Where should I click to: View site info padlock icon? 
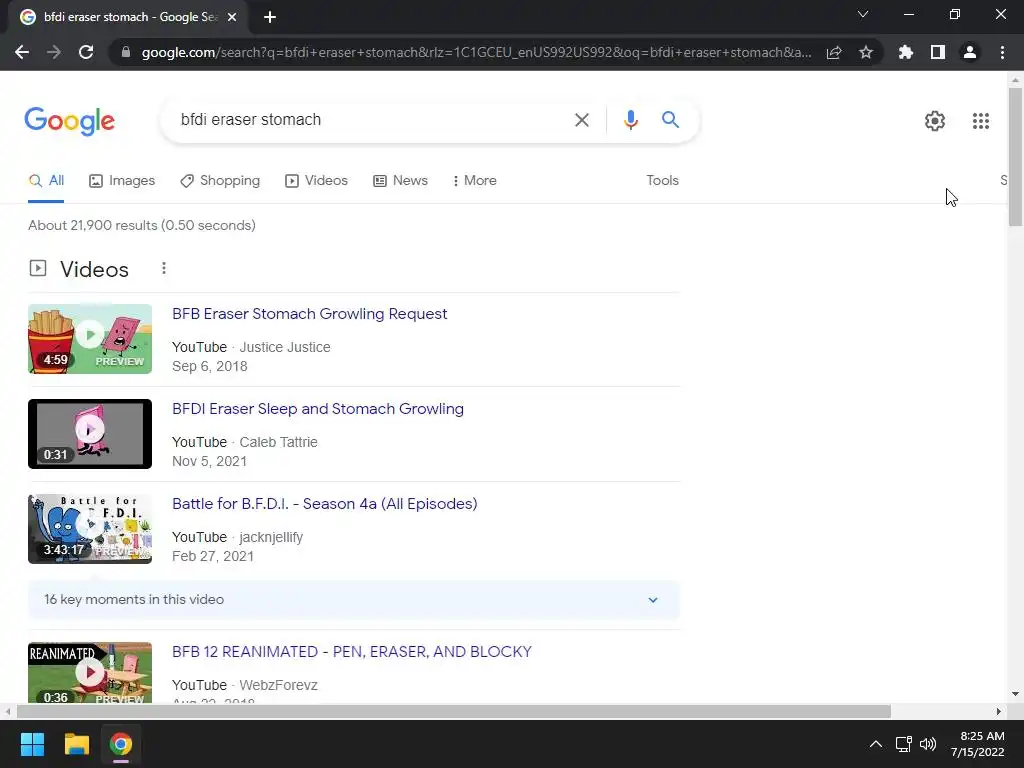coord(126,52)
